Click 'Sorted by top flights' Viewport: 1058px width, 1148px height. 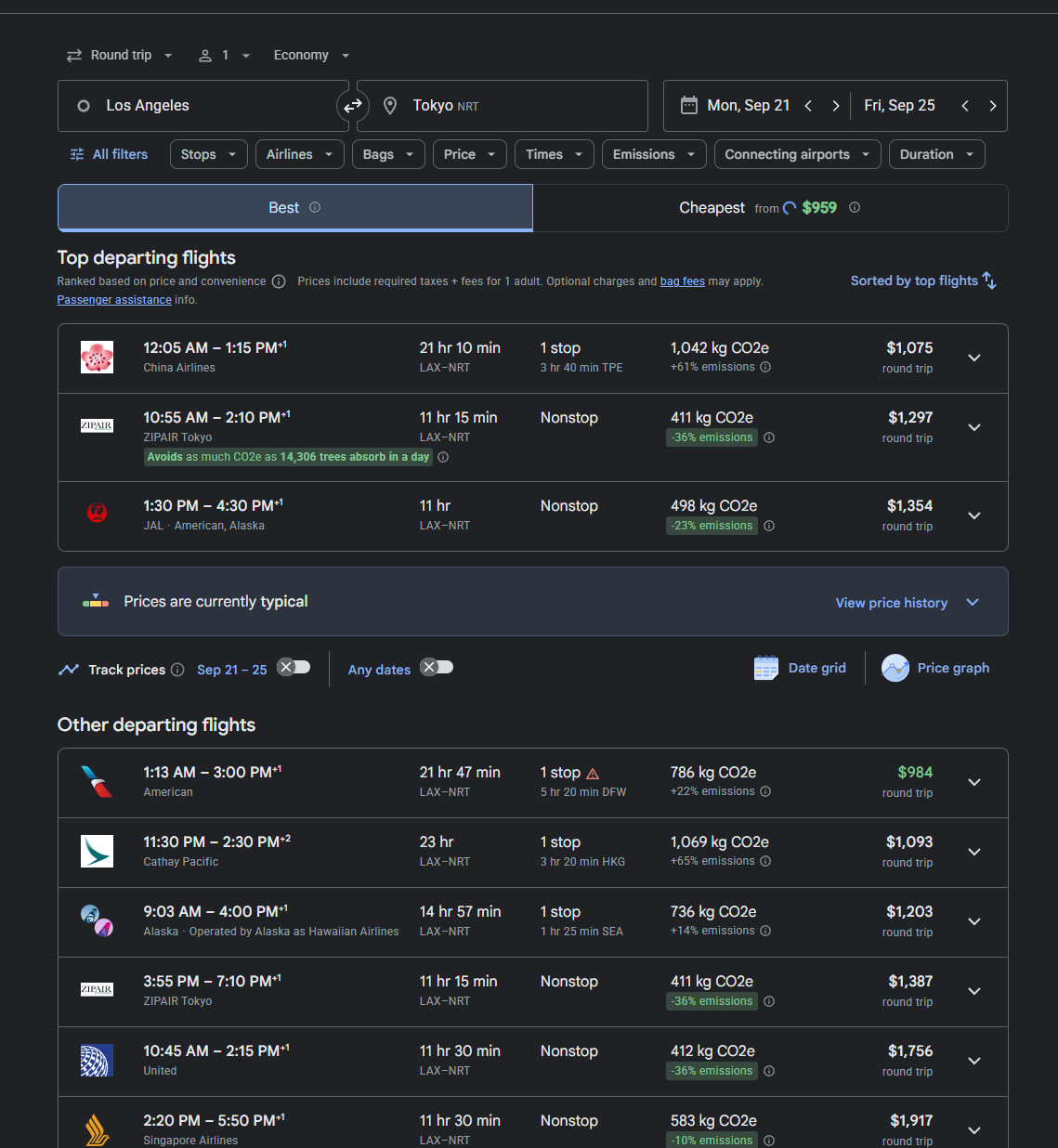click(x=914, y=280)
